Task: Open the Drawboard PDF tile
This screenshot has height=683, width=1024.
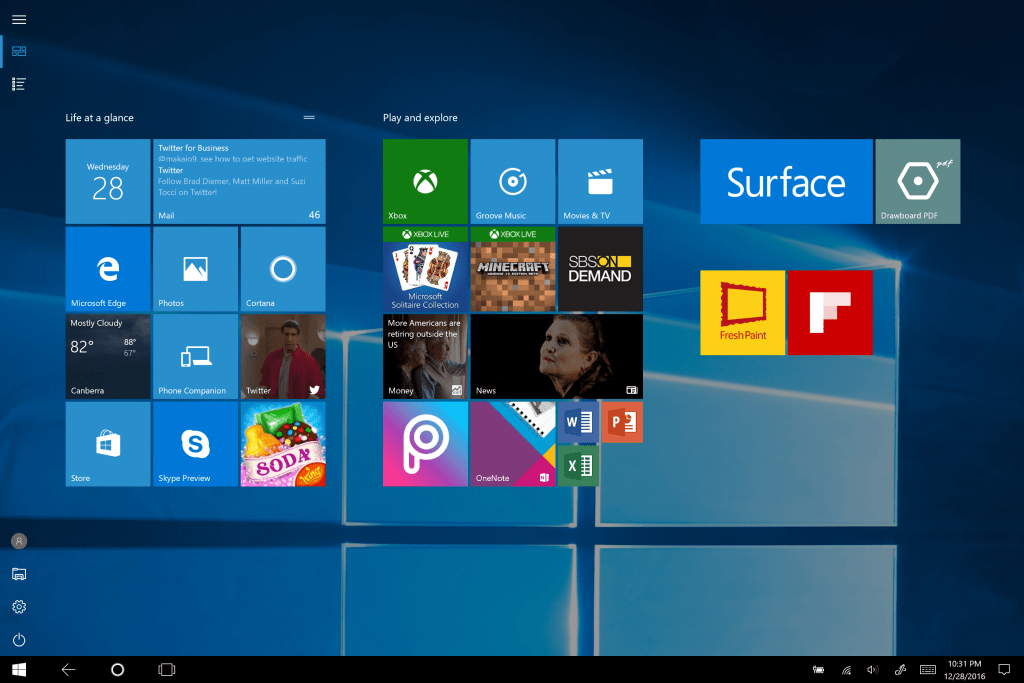Action: click(918, 182)
